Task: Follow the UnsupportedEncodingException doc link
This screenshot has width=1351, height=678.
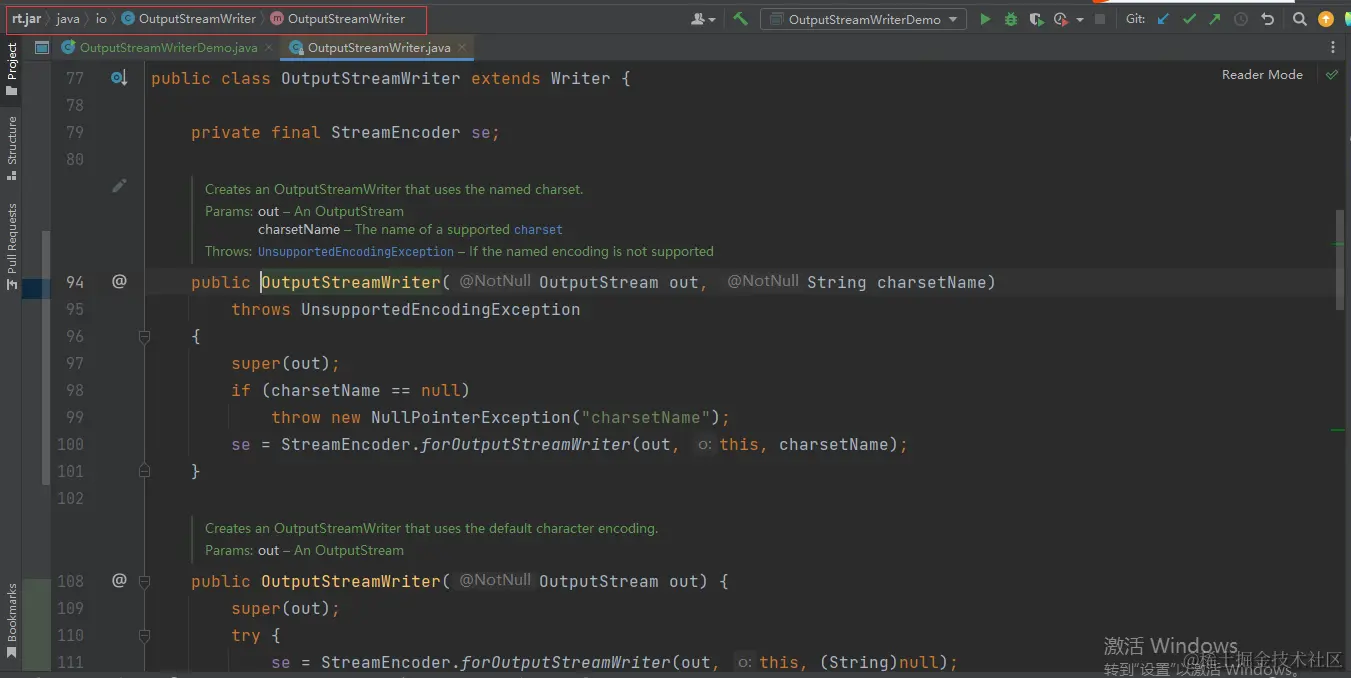Action: tap(355, 252)
